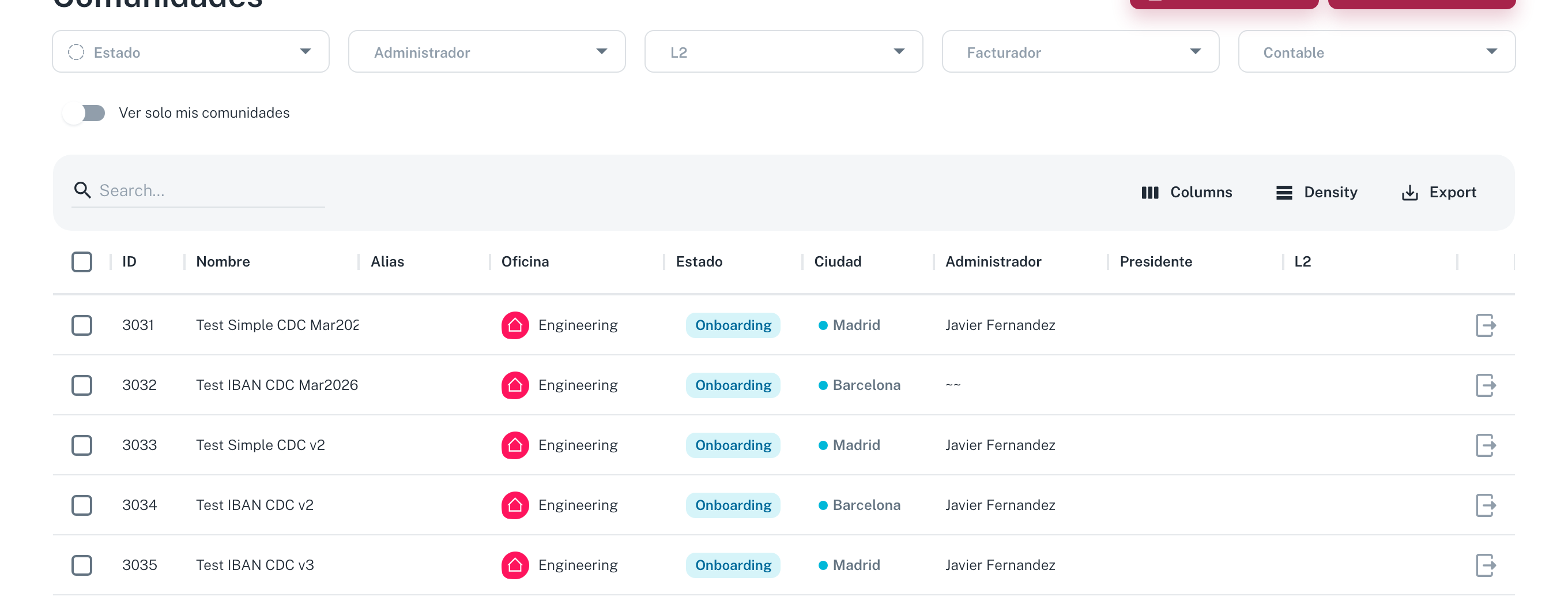Tick the checkbox for row 3034
Image resolution: width=1568 pixels, height=600 pixels.
click(81, 505)
